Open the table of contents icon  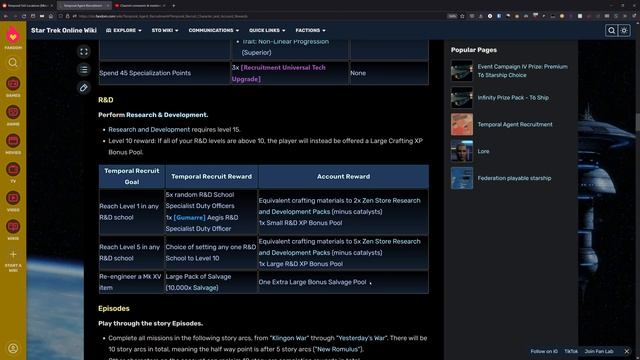(84, 70)
